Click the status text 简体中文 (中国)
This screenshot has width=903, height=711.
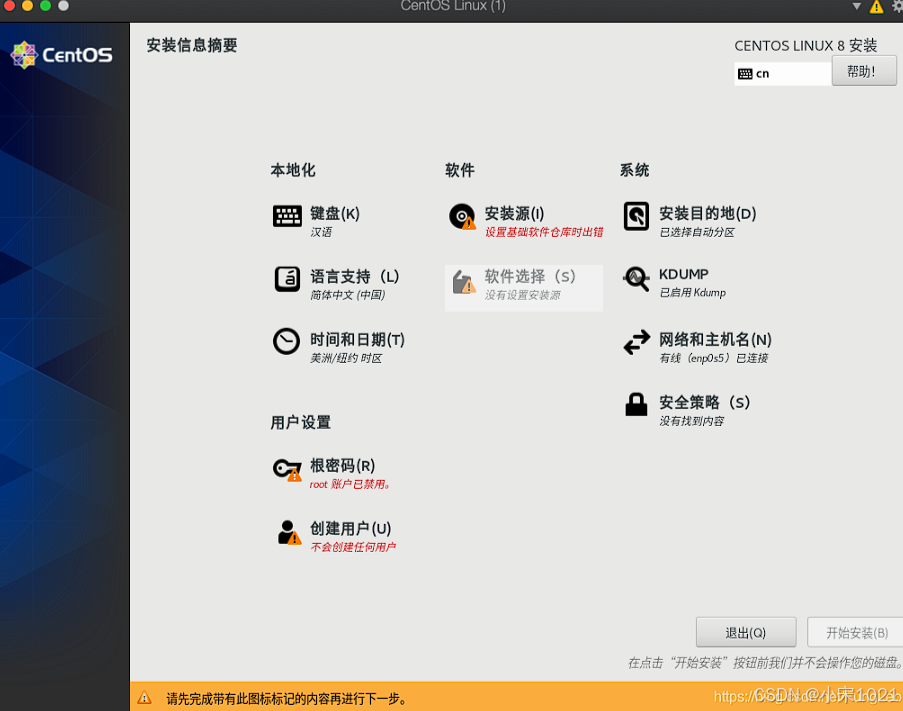pos(348,295)
